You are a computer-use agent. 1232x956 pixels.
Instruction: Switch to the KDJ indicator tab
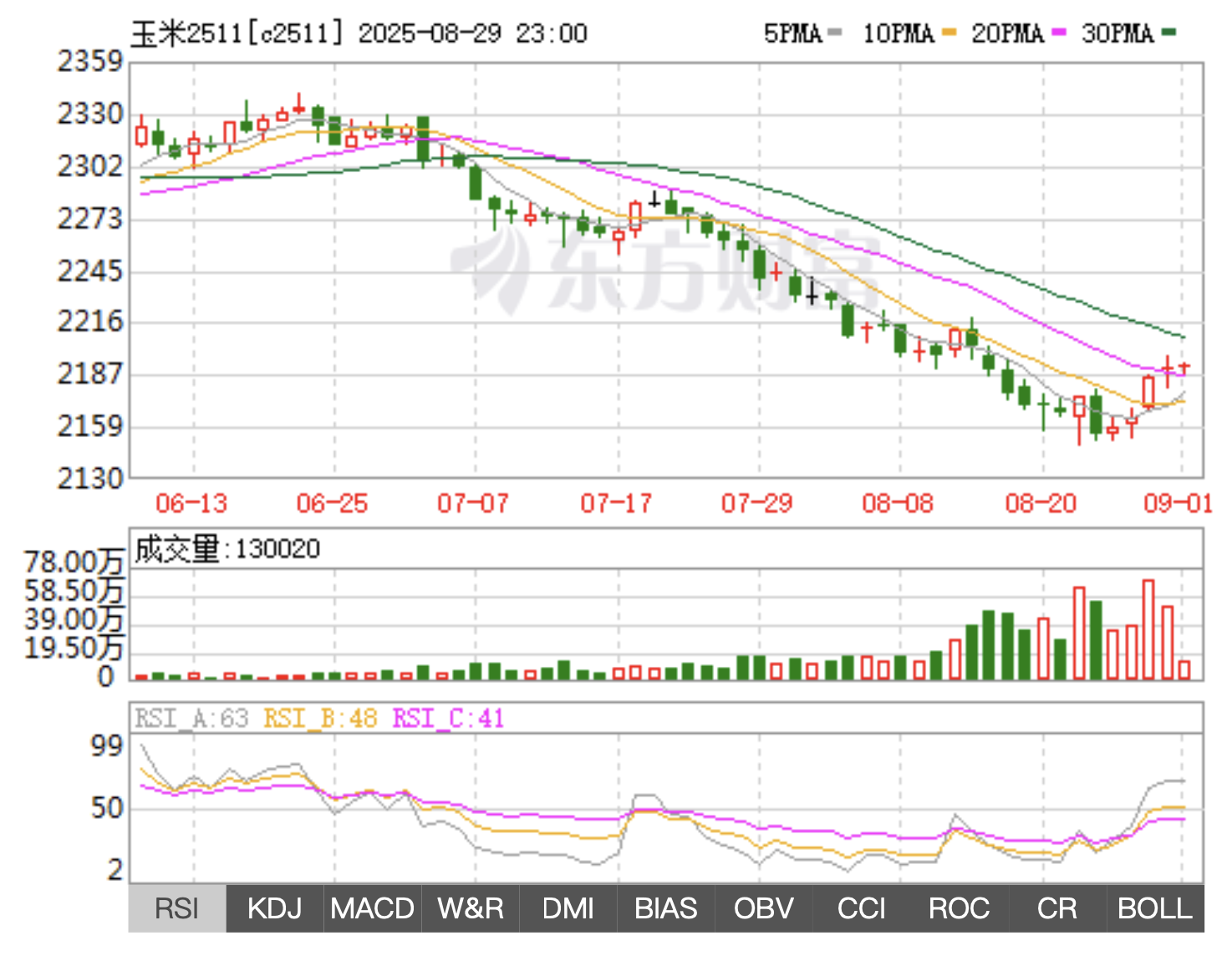274,909
